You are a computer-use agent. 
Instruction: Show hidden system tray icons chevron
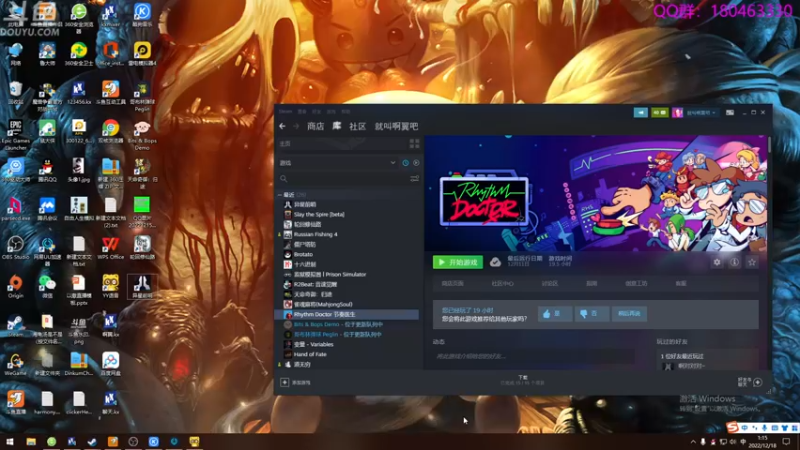(693, 442)
